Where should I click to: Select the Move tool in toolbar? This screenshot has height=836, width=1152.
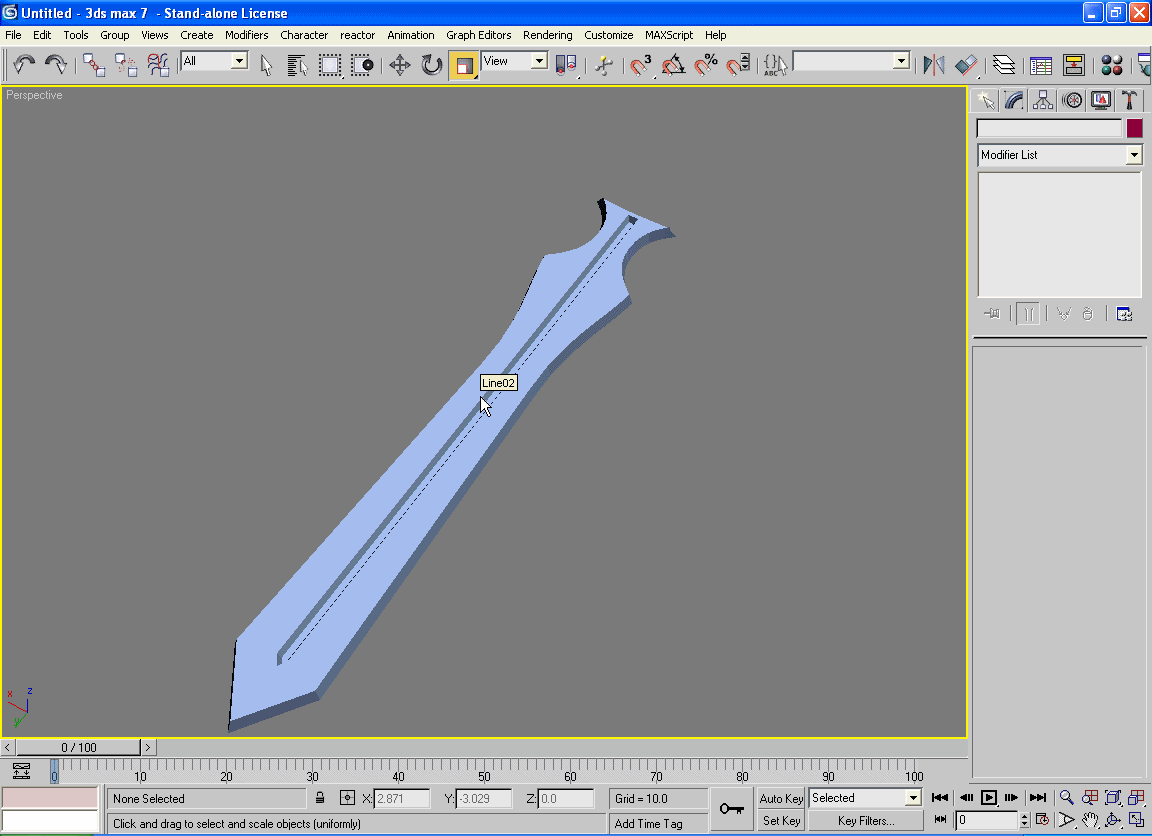400,66
